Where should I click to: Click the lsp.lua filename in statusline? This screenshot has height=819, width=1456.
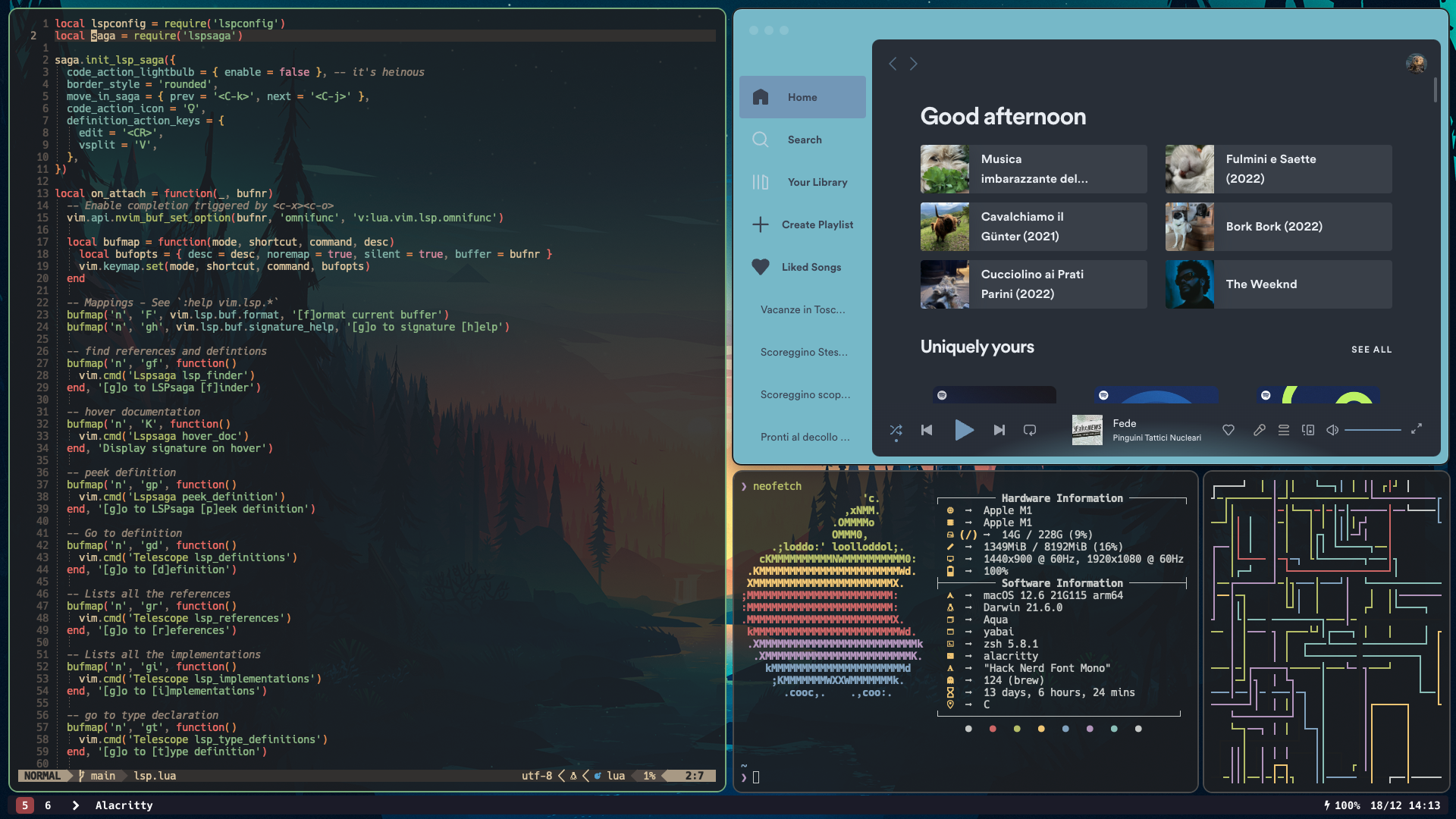click(x=155, y=776)
